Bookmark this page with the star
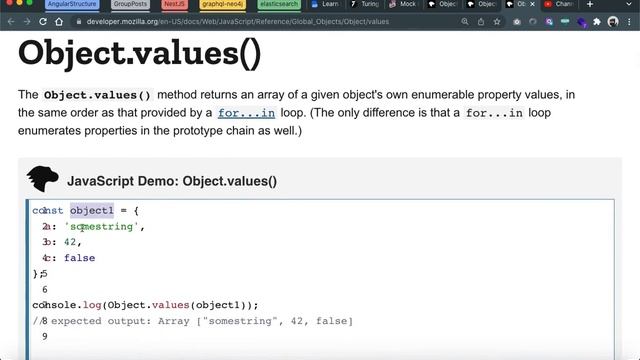The width and height of the screenshot is (640, 360). [497, 22]
